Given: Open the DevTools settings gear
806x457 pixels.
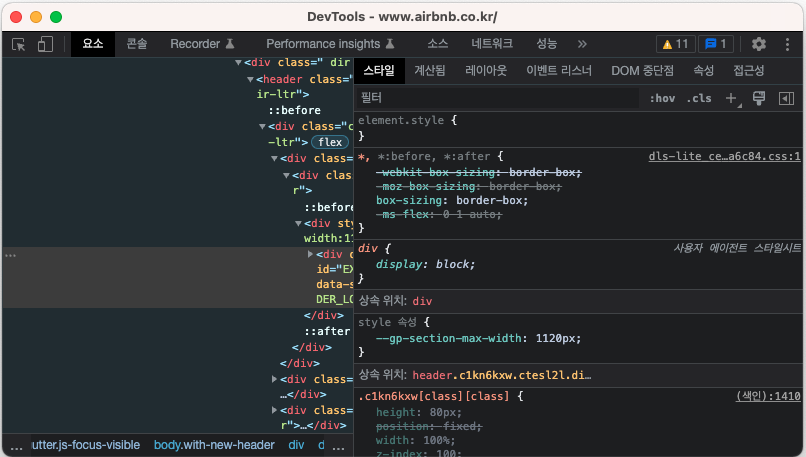Looking at the screenshot, I should (759, 44).
